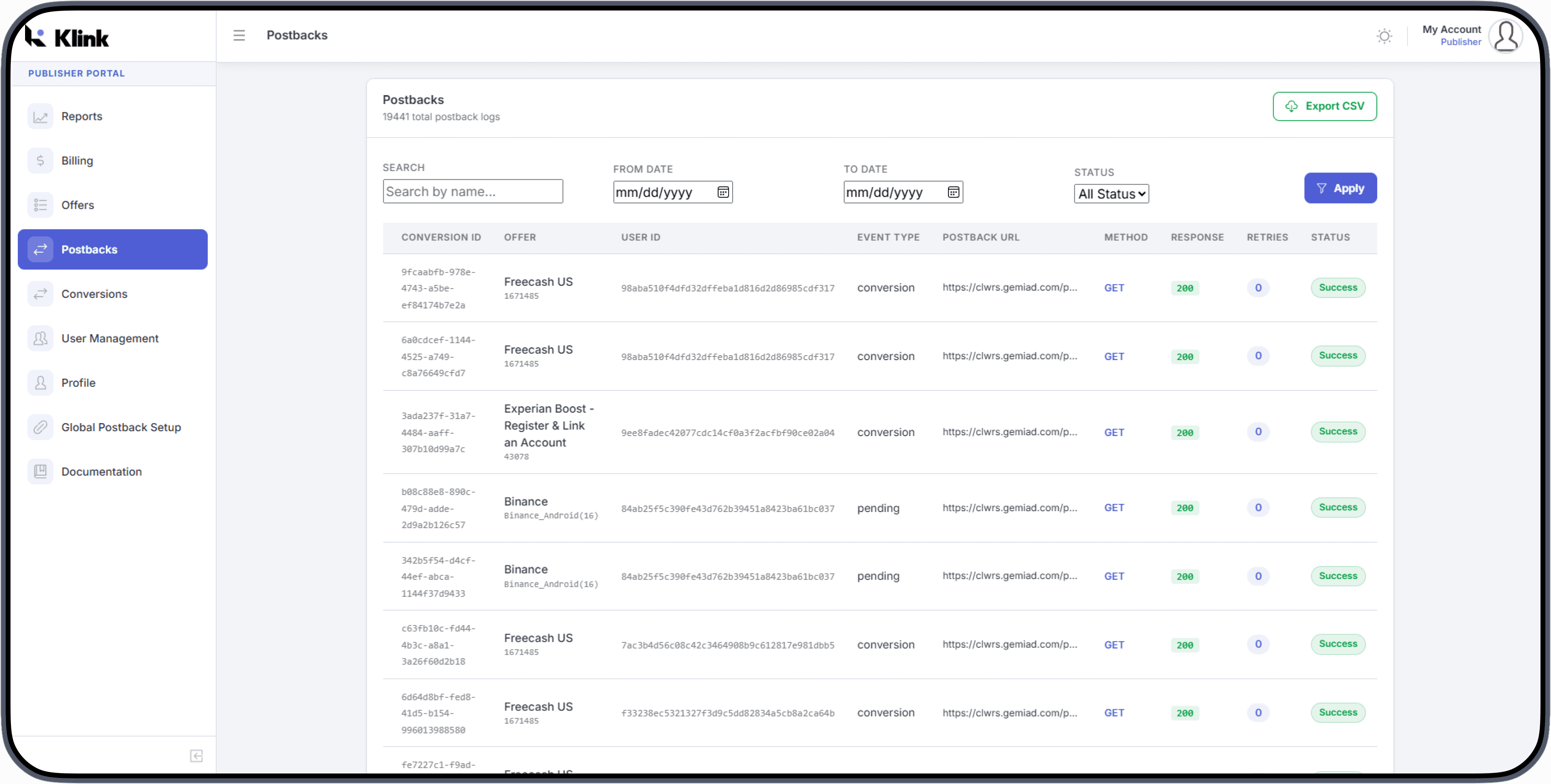Viewport: 1551px width, 784px height.
Task: Focus the Search by name field
Action: (x=473, y=191)
